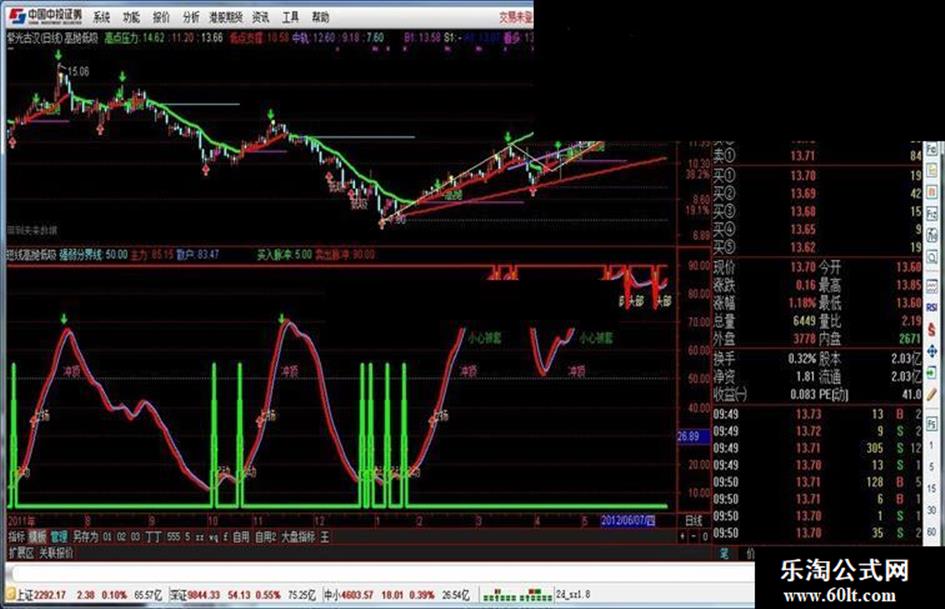Click the lower Fs icon in right toolbar
This screenshot has width=945, height=609.
[x=932, y=424]
